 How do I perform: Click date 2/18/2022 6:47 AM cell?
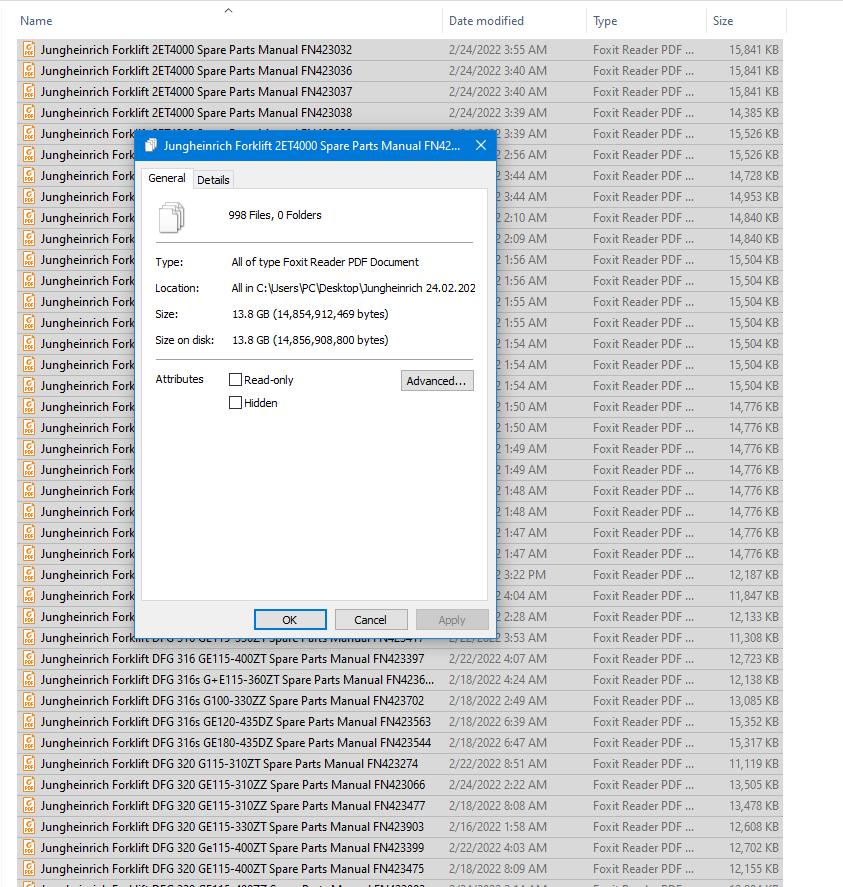coord(498,742)
